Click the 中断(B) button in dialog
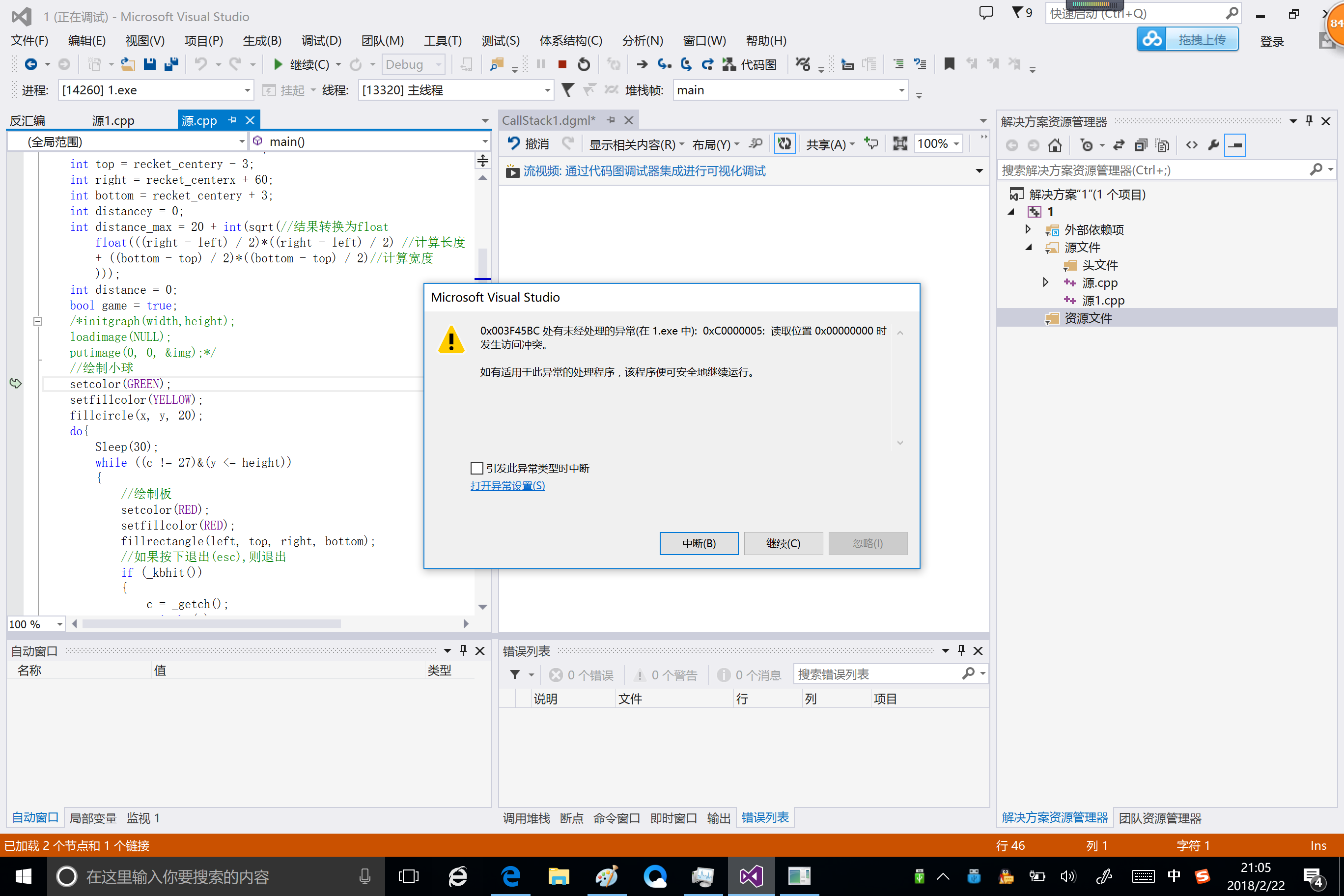This screenshot has width=1344, height=896. pos(699,543)
